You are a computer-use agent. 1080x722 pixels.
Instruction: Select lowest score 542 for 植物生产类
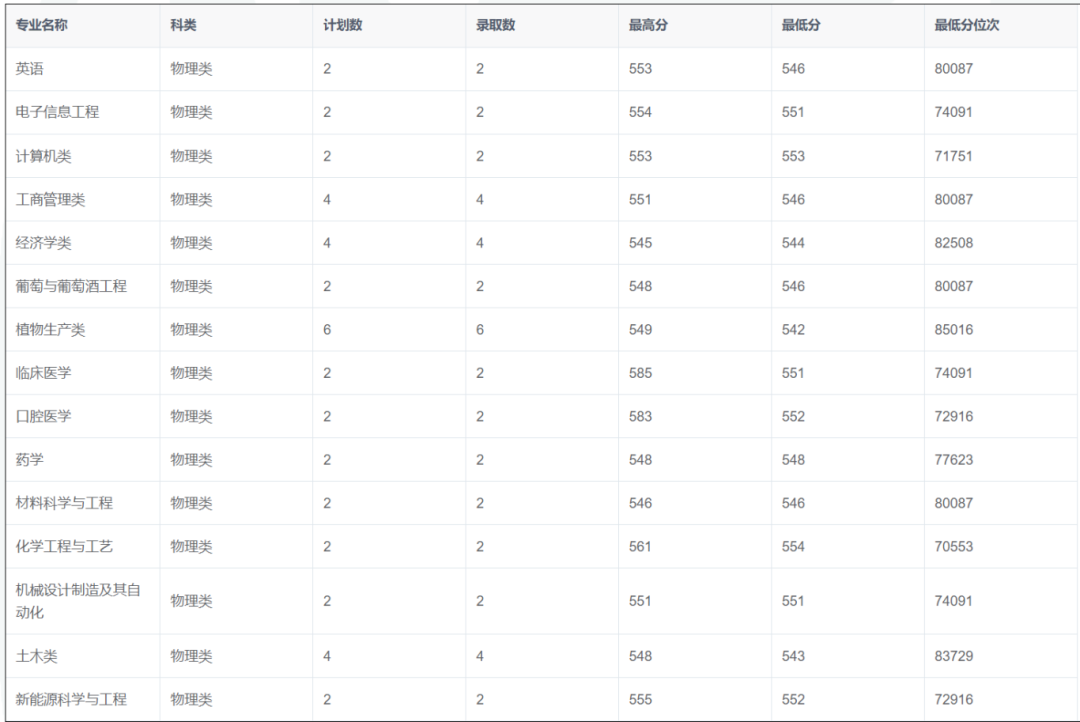pyautogui.click(x=793, y=329)
